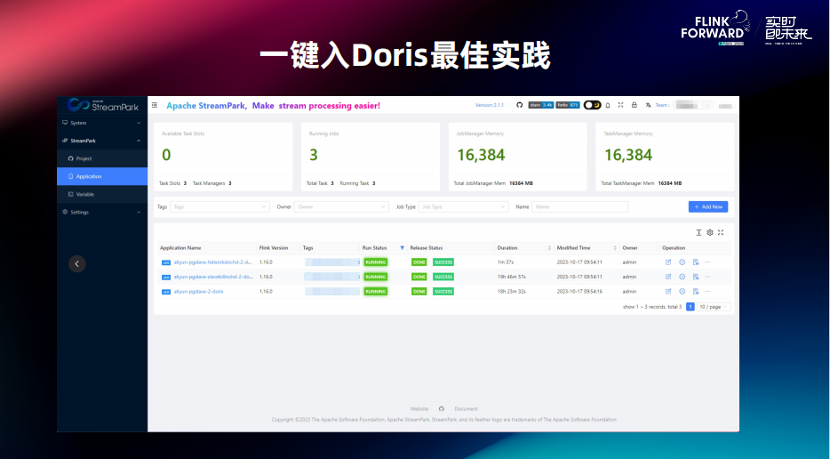Viewport: 830px width, 460px height.
Task: Open the table column settings gear
Action: (x=710, y=232)
